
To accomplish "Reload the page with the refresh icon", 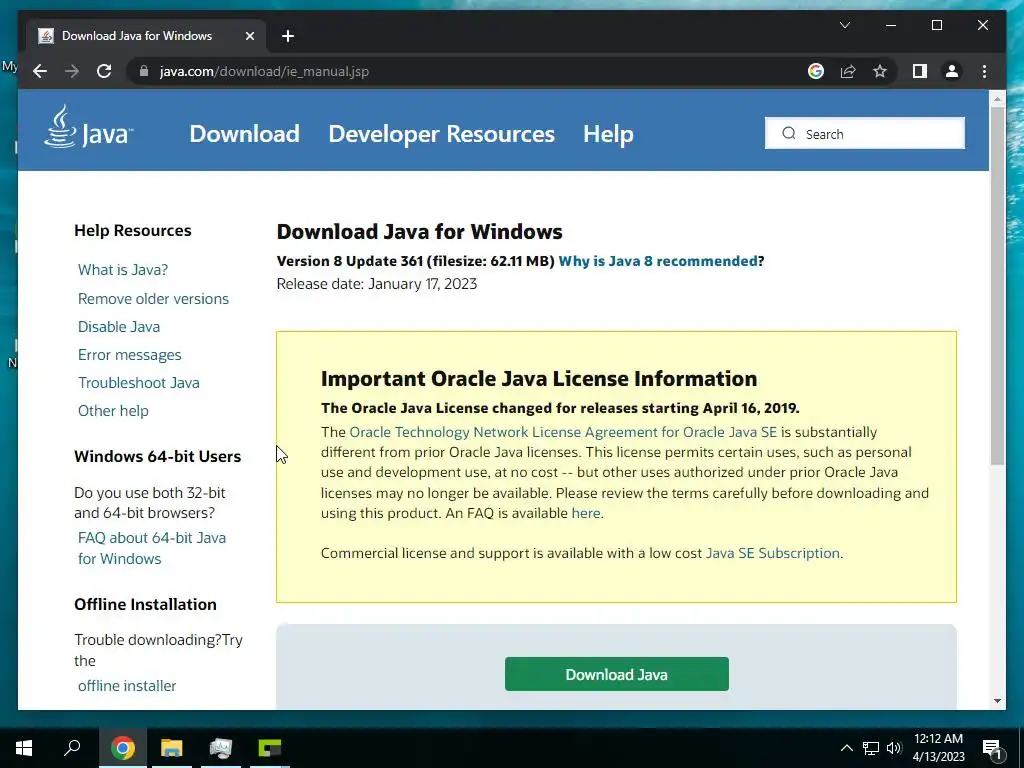I will coord(104,71).
